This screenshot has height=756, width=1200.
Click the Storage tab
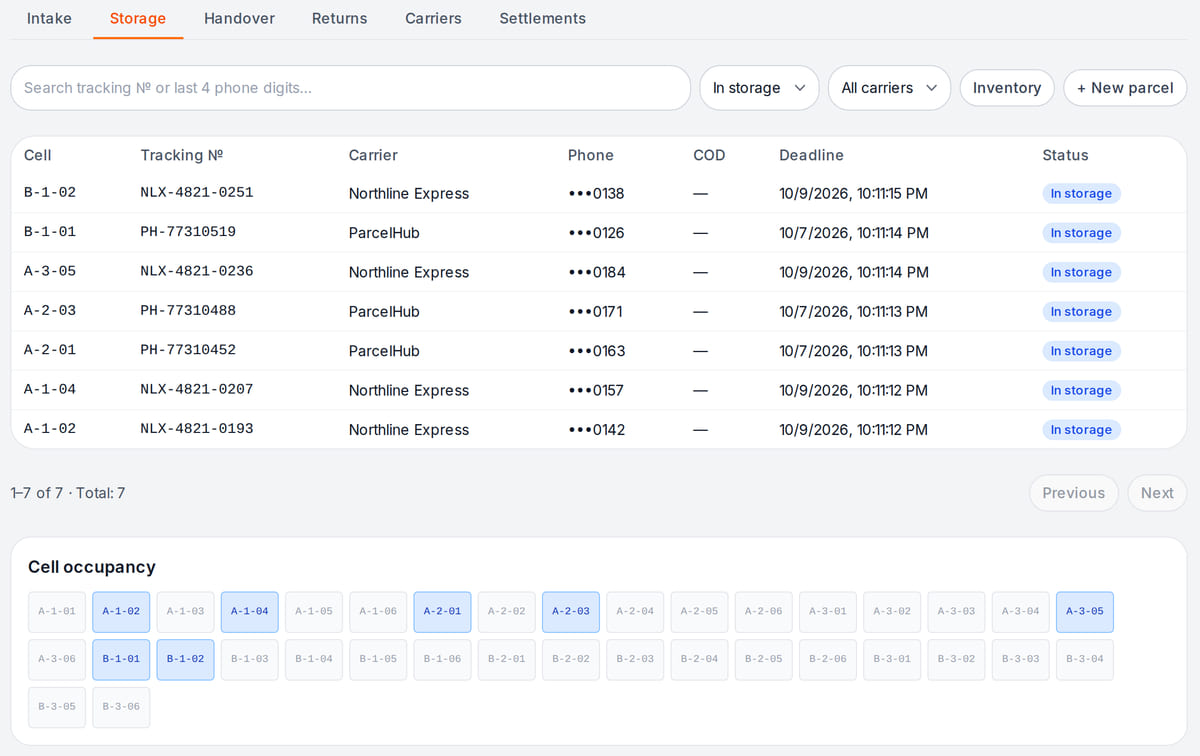138,18
